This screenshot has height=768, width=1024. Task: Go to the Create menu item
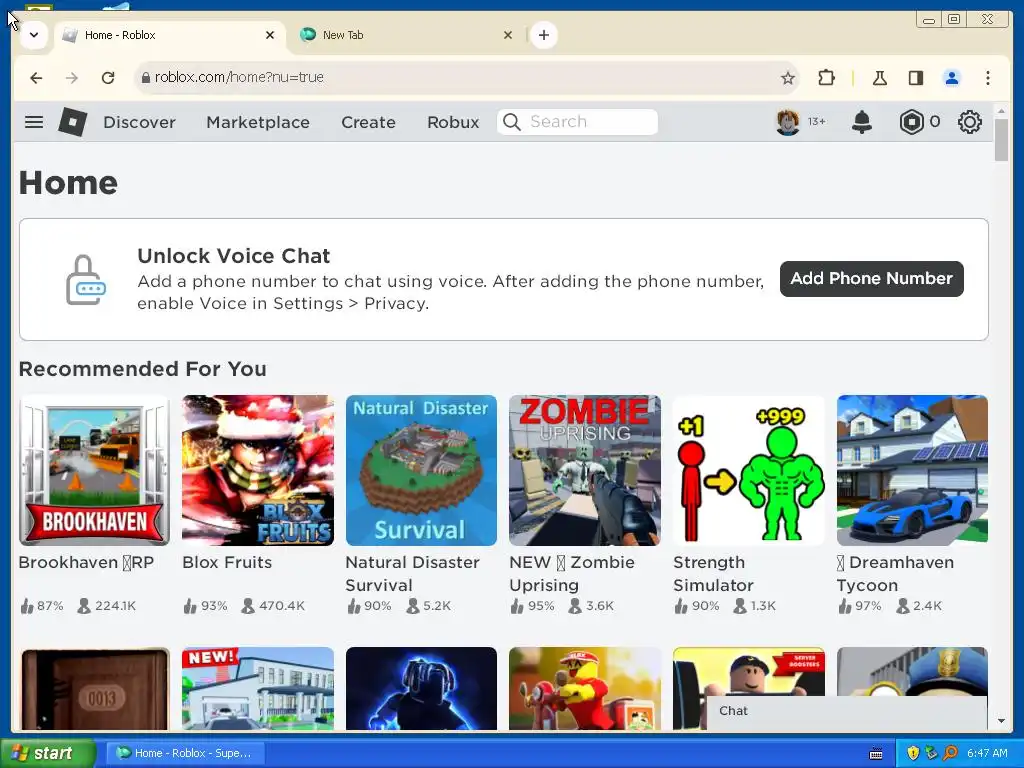(x=368, y=122)
